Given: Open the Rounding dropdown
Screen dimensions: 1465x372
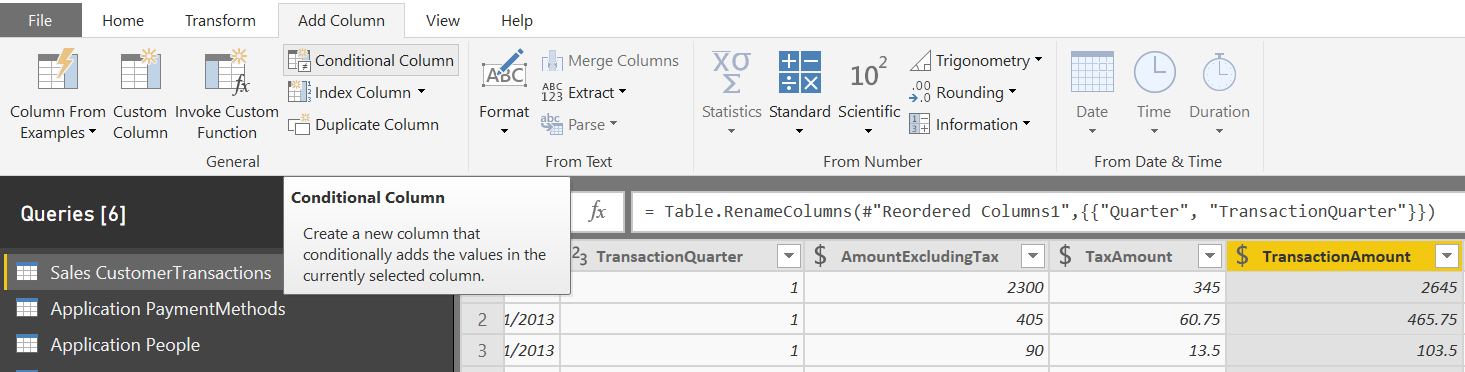Looking at the screenshot, I should [962, 92].
